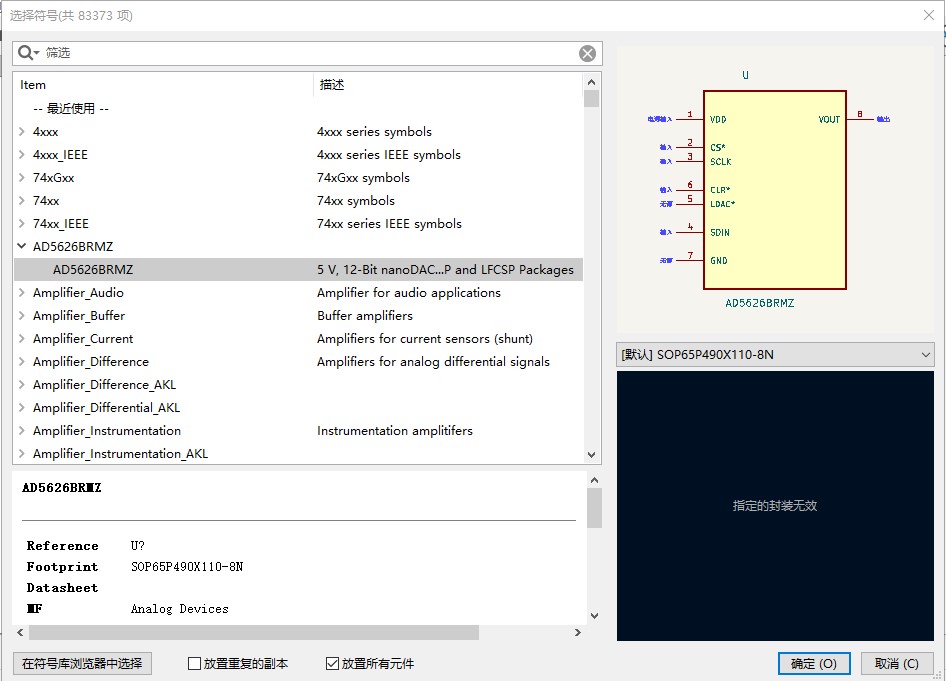Screen dimensions: 946x681
Task: Click the 'U?' reference value
Action: click(x=138, y=546)
